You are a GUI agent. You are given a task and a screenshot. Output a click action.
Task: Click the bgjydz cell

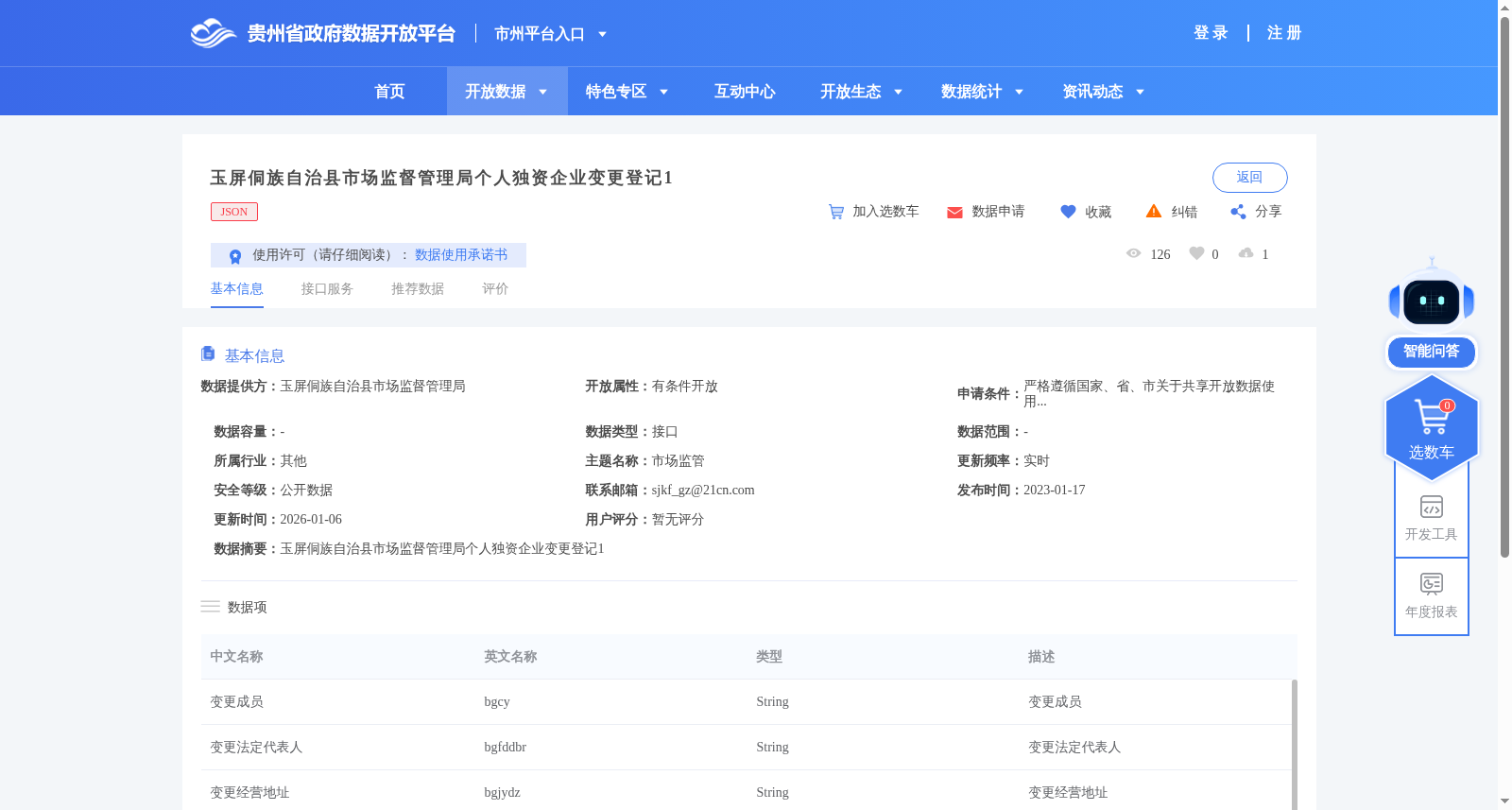click(502, 793)
